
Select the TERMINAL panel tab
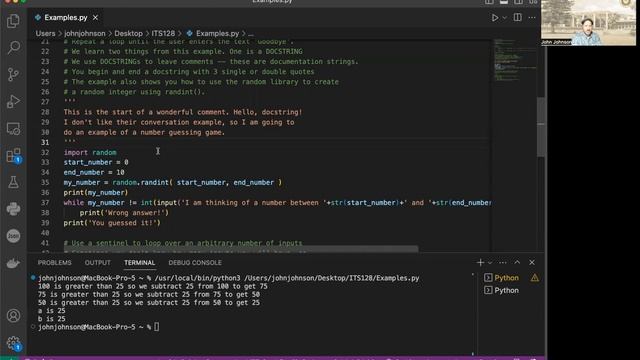(x=139, y=263)
